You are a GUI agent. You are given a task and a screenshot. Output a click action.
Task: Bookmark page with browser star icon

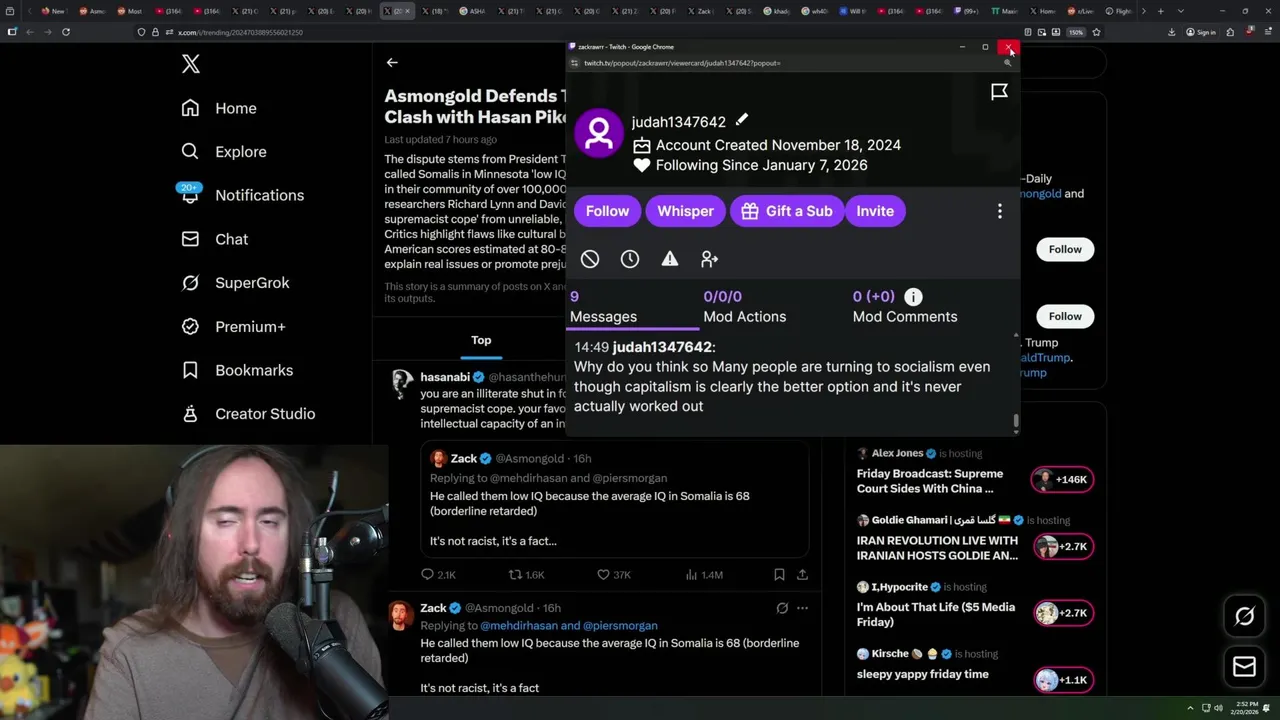1096,32
